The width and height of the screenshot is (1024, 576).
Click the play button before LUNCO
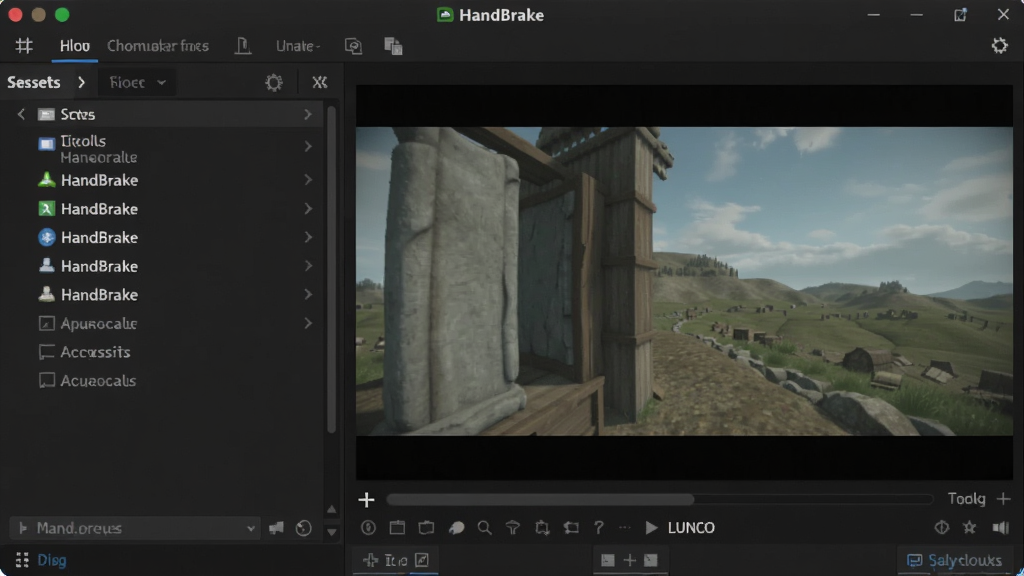point(651,528)
